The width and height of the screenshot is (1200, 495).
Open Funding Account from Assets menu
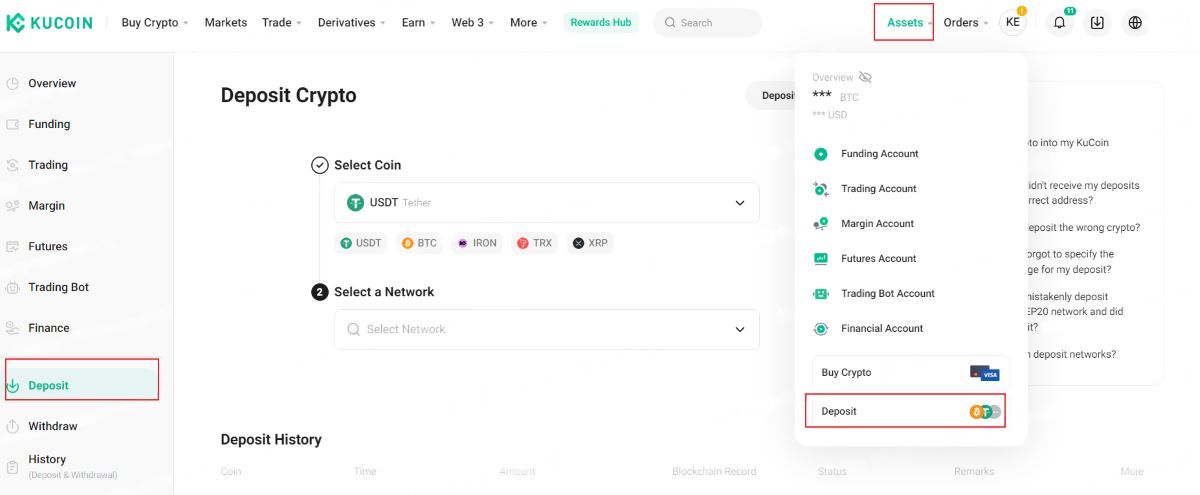coord(880,154)
